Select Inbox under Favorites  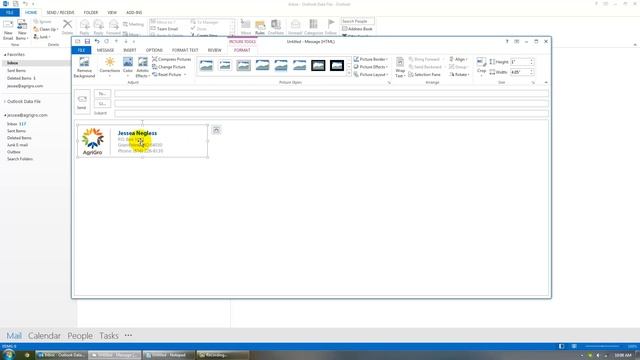(13, 63)
